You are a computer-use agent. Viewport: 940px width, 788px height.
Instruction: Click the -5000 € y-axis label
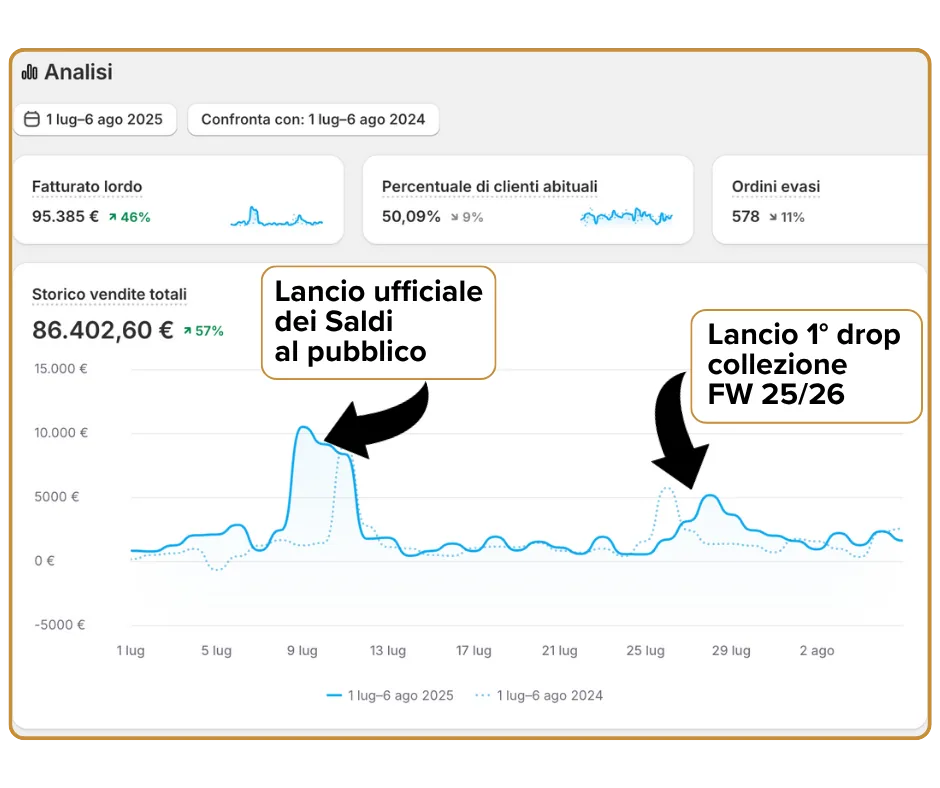point(59,625)
